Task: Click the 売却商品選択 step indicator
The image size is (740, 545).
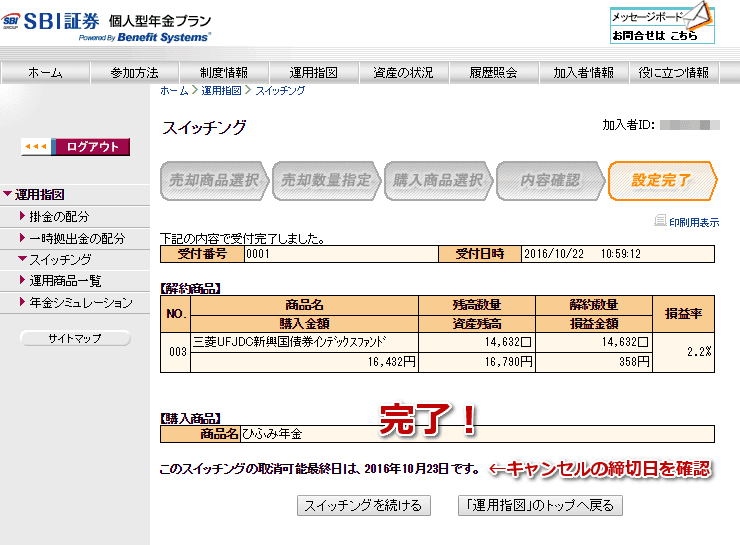Action: point(215,181)
